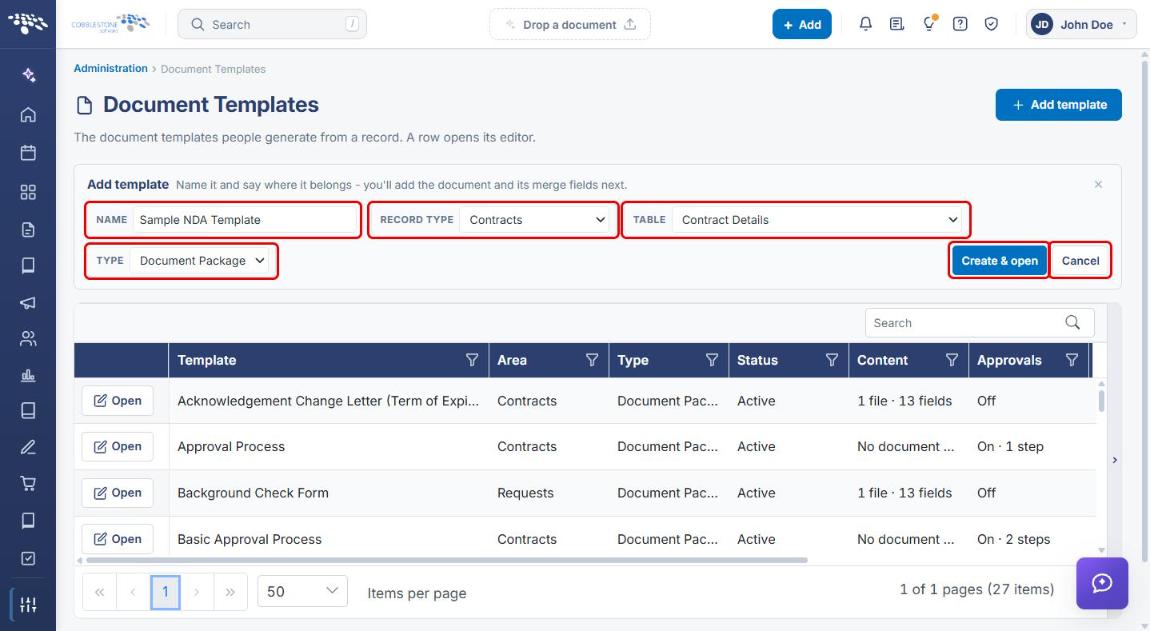Filter the Area column
Viewport: 1150px width, 631px height.
592,360
